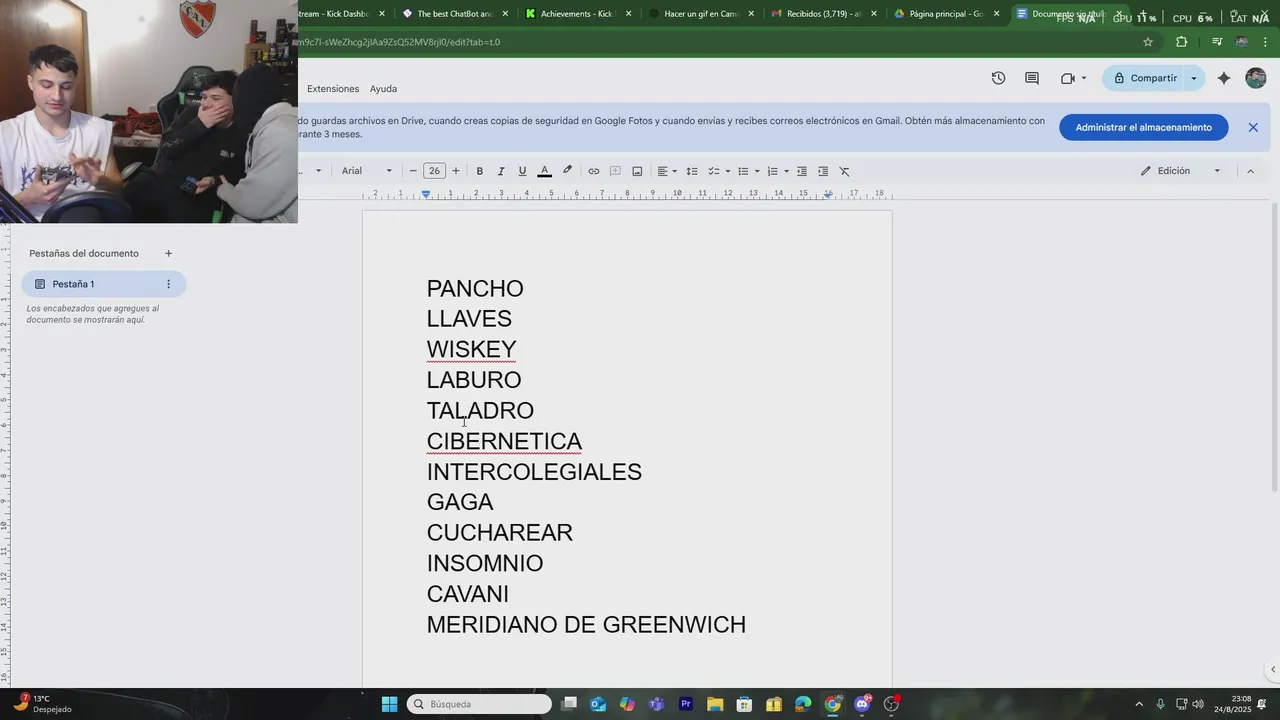
Task: Decrease the paragraph indent
Action: (801, 171)
